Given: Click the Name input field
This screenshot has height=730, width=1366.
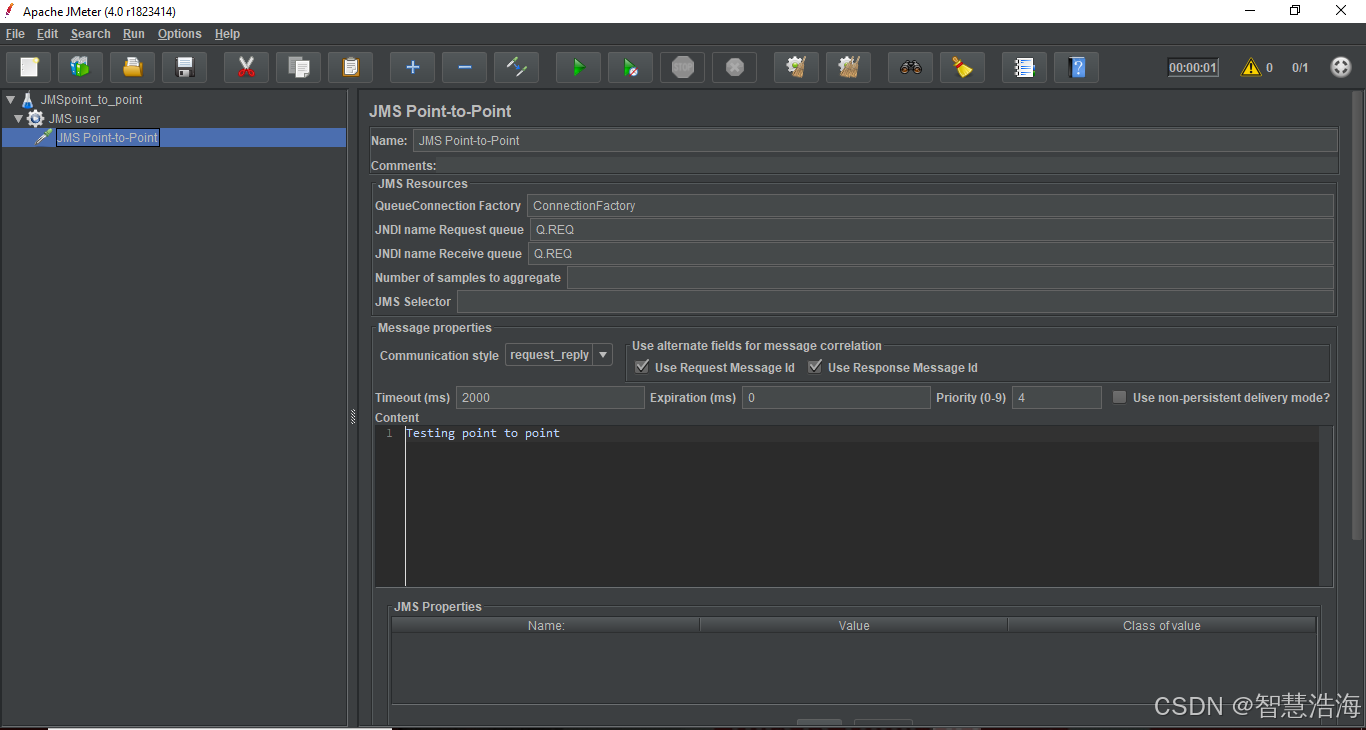Looking at the screenshot, I should click(x=875, y=141).
